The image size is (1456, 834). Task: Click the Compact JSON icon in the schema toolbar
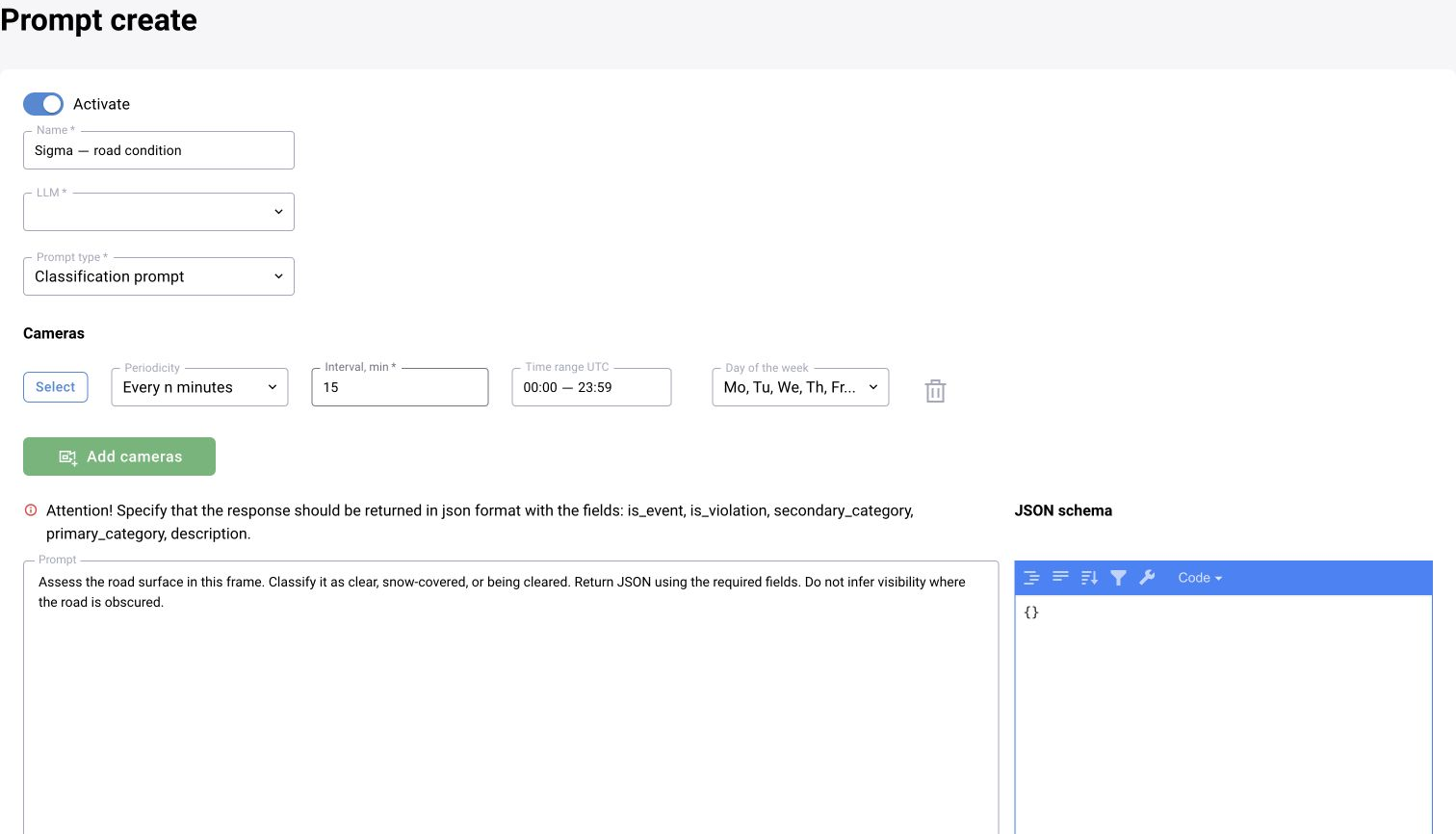[x=1060, y=578]
